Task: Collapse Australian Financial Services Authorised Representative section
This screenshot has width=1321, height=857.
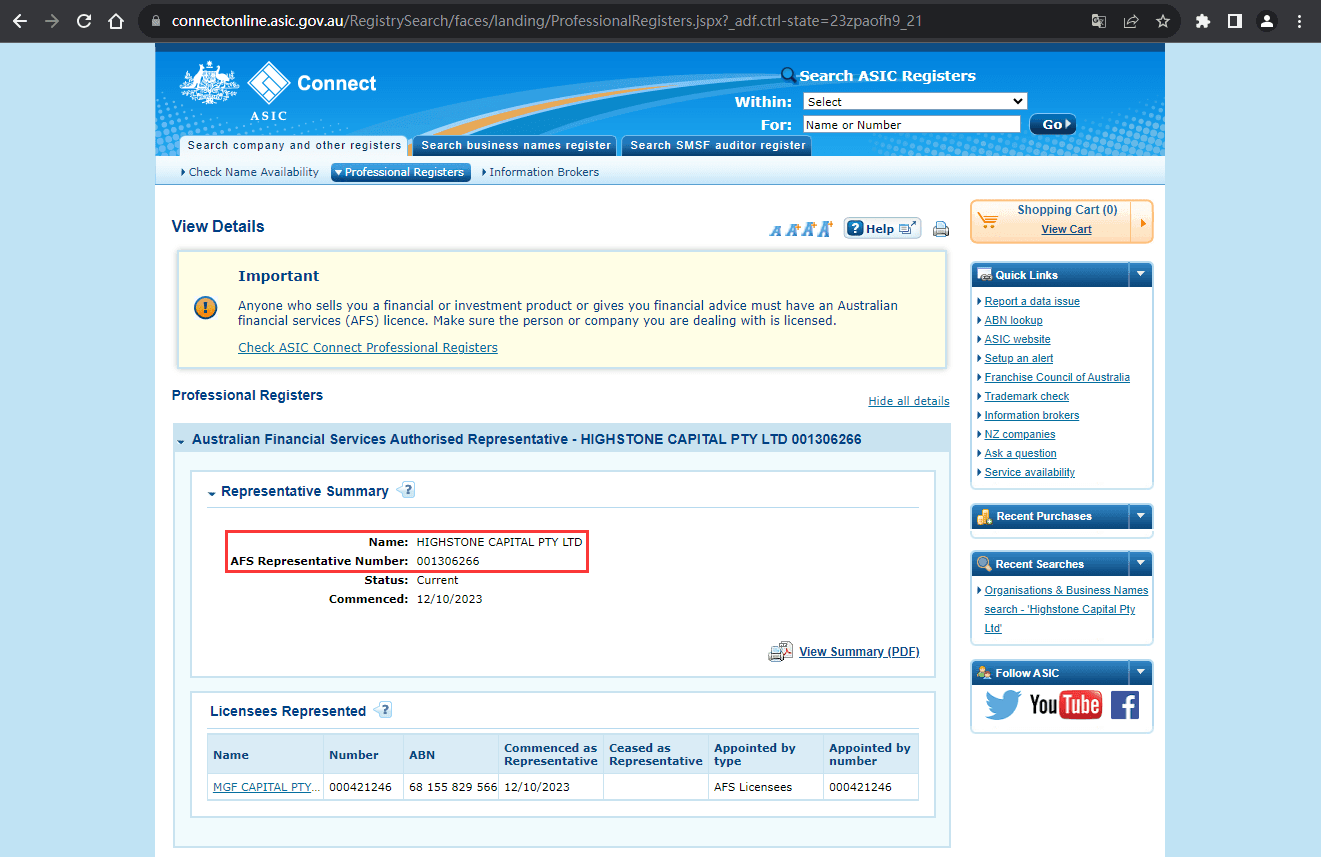Action: pos(181,441)
